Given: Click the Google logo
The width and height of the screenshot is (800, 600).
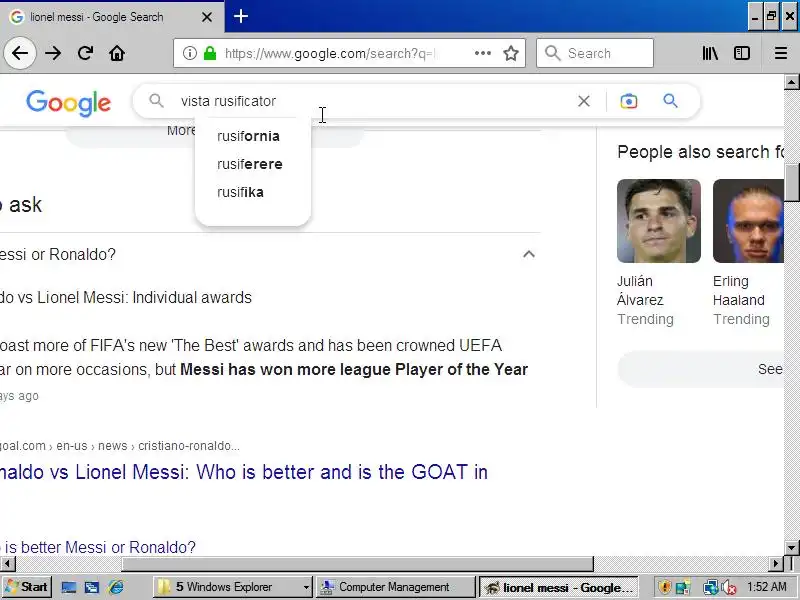Looking at the screenshot, I should coord(68,103).
